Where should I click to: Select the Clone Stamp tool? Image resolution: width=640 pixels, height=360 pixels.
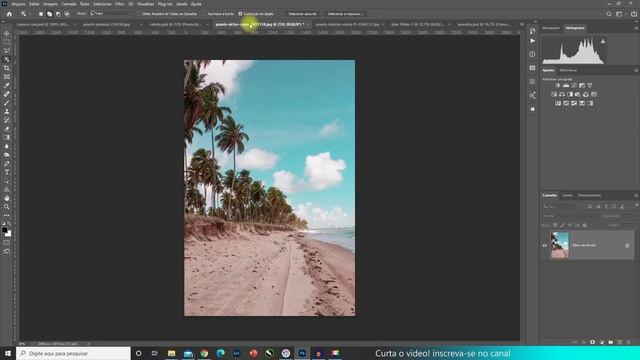(x=7, y=111)
